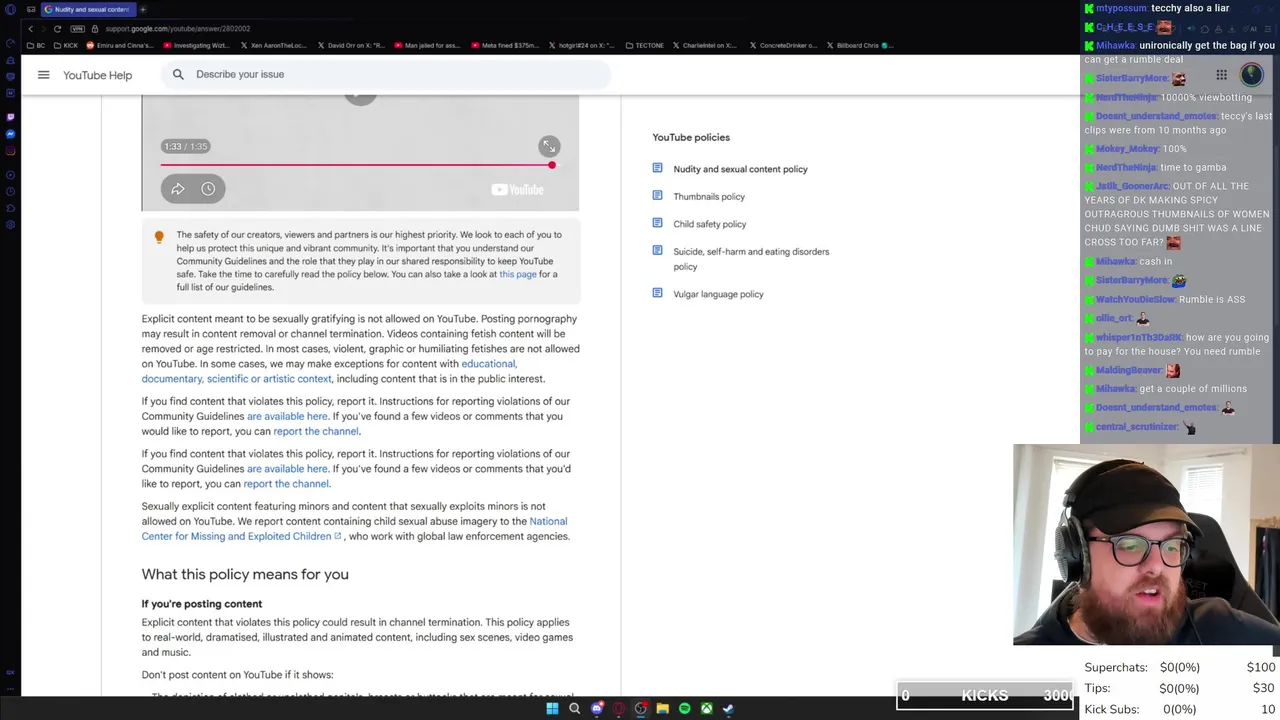Open 'Nudity and sexual content policy' in sidebar

pos(740,169)
